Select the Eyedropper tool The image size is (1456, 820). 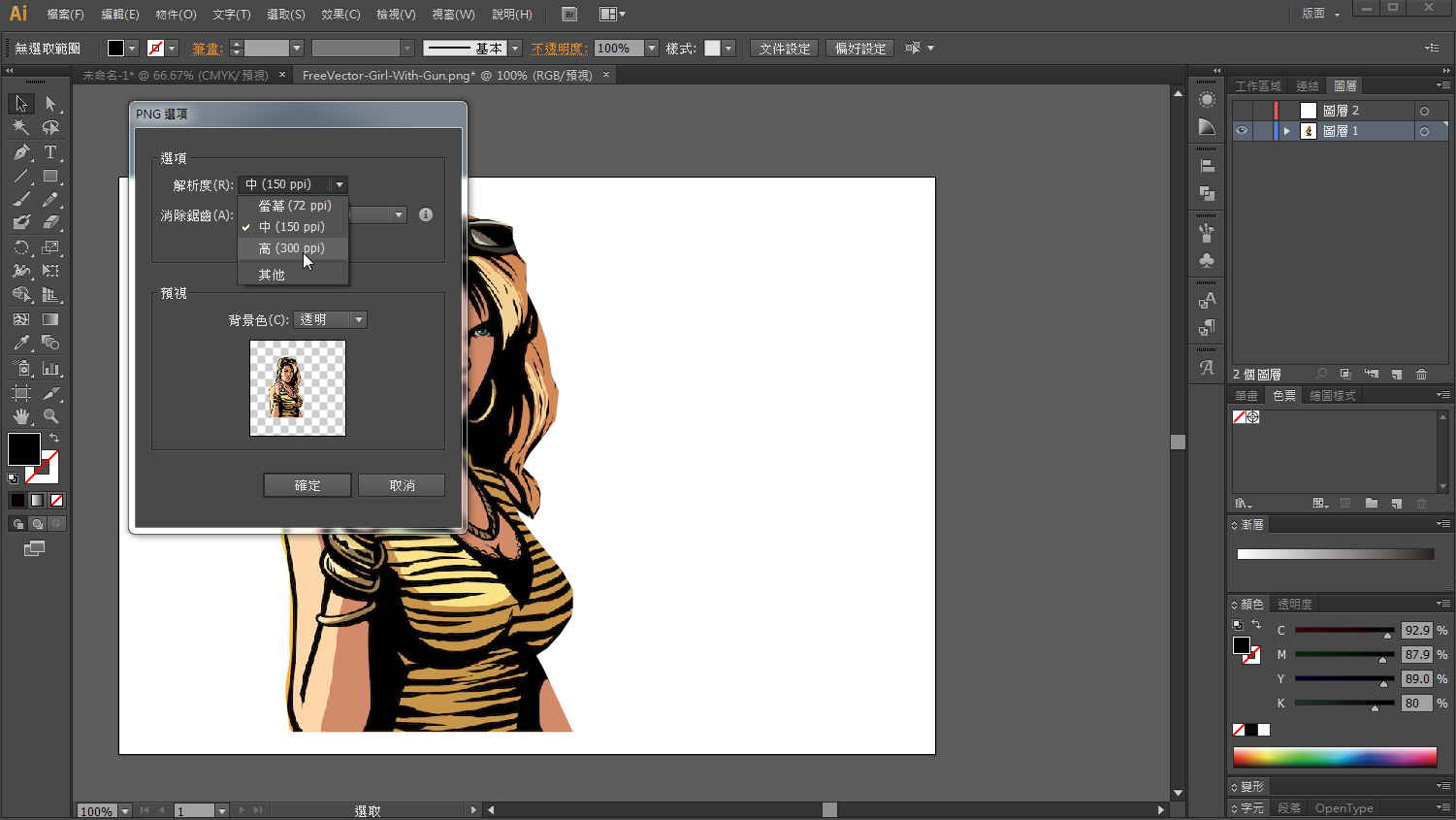coord(21,343)
